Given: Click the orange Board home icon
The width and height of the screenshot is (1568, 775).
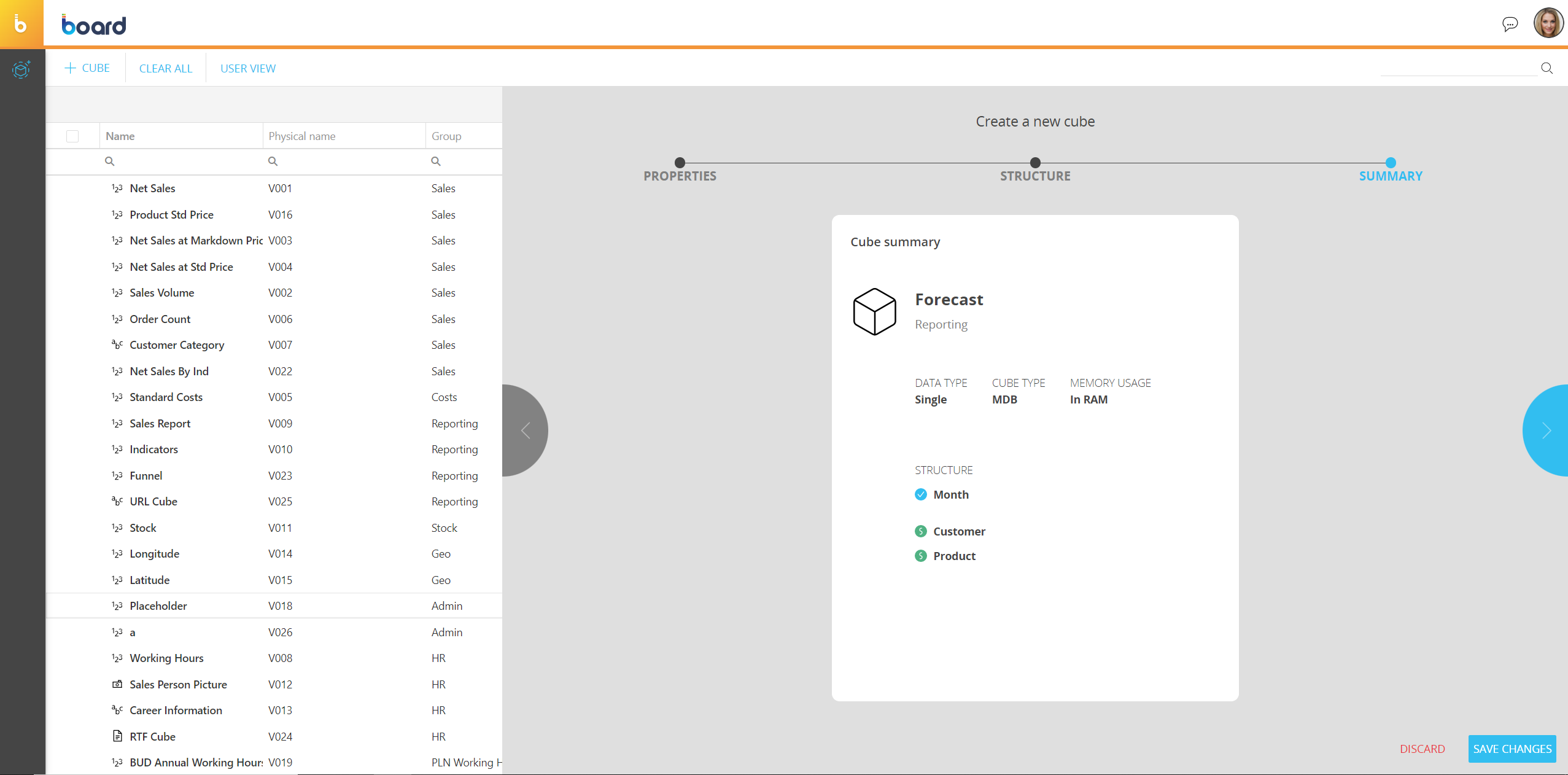Looking at the screenshot, I should (x=21, y=23).
